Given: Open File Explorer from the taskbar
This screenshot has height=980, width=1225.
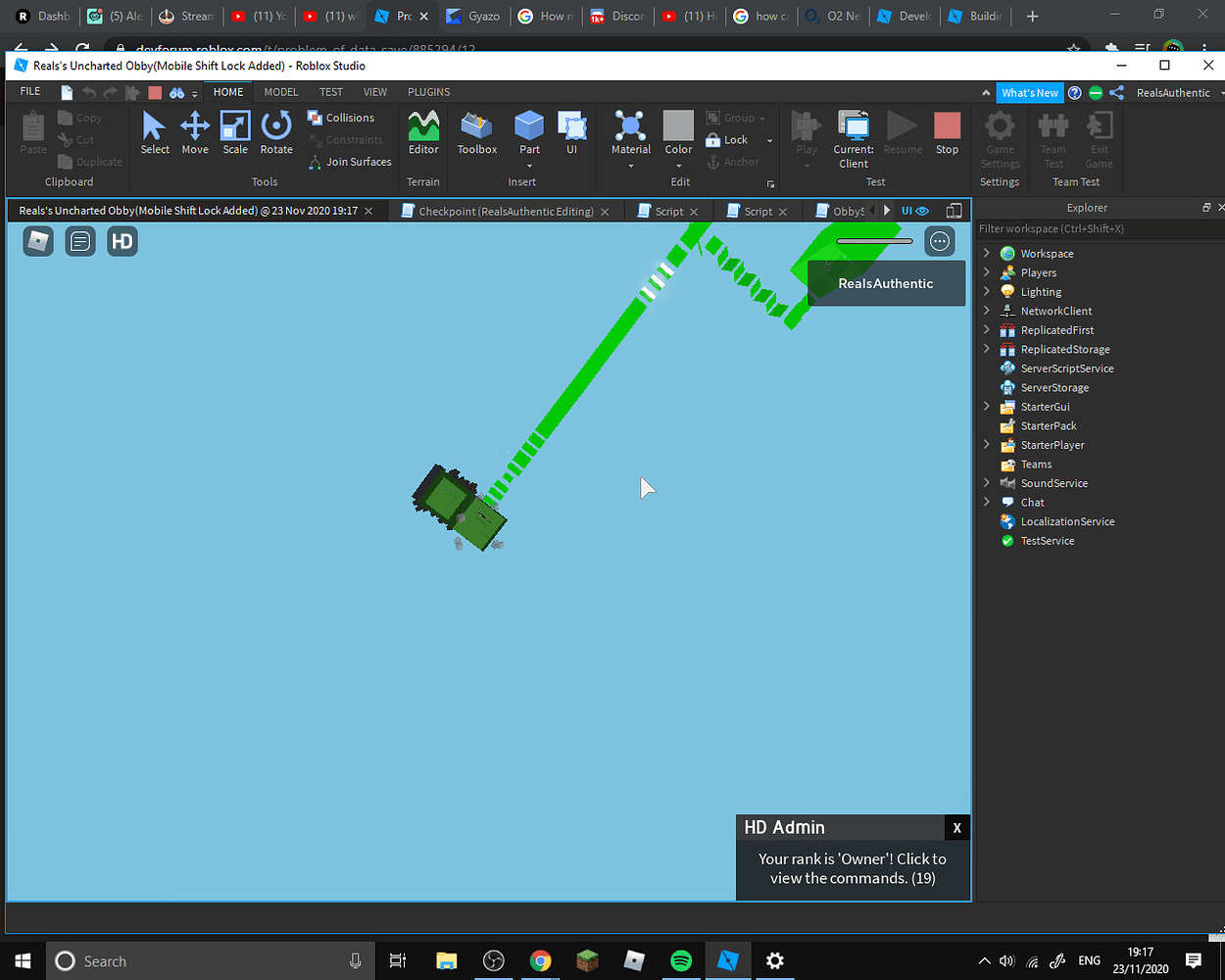Looking at the screenshot, I should coord(446,960).
